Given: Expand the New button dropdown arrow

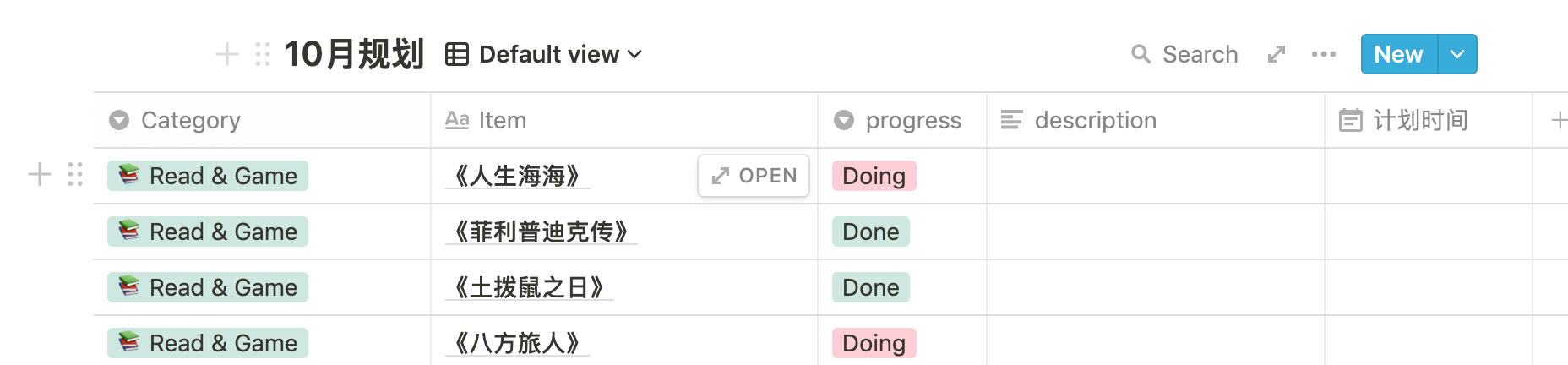Looking at the screenshot, I should (1457, 54).
